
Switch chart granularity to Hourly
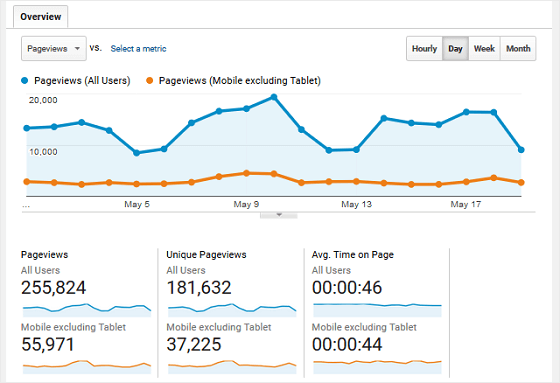pyautogui.click(x=424, y=48)
